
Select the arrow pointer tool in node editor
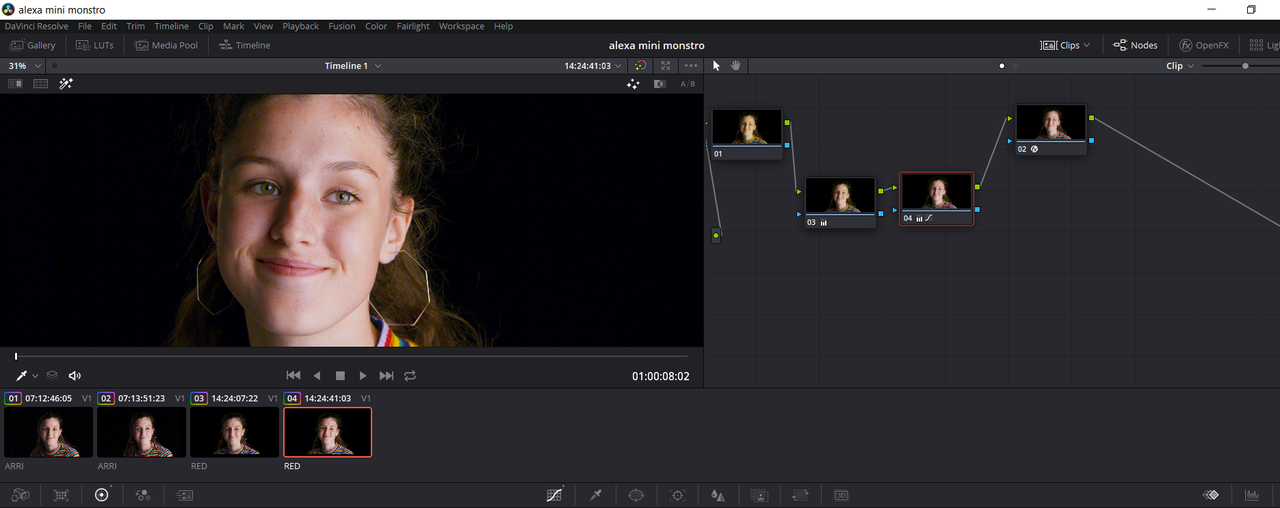click(716, 65)
